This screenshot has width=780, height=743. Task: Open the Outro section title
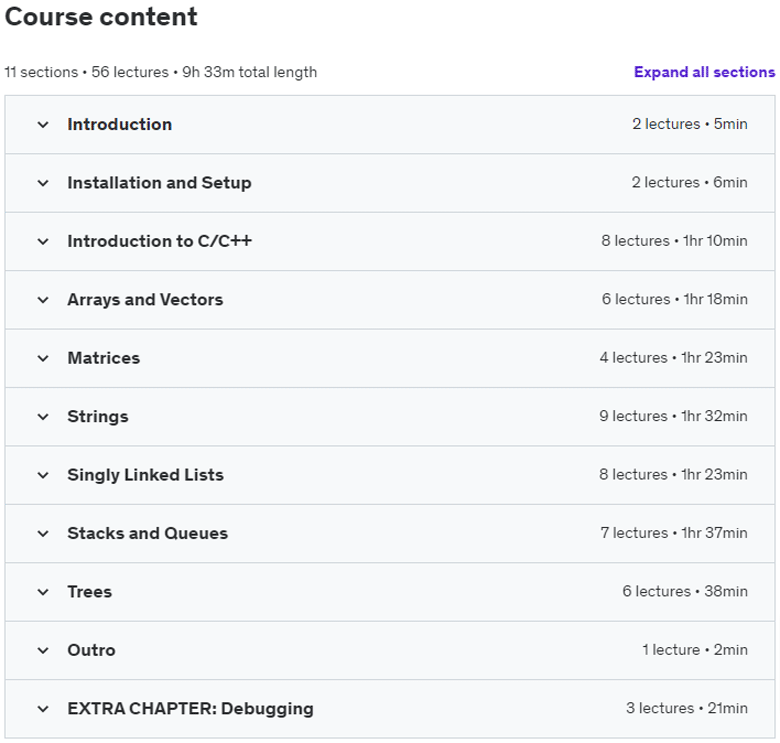coord(92,650)
